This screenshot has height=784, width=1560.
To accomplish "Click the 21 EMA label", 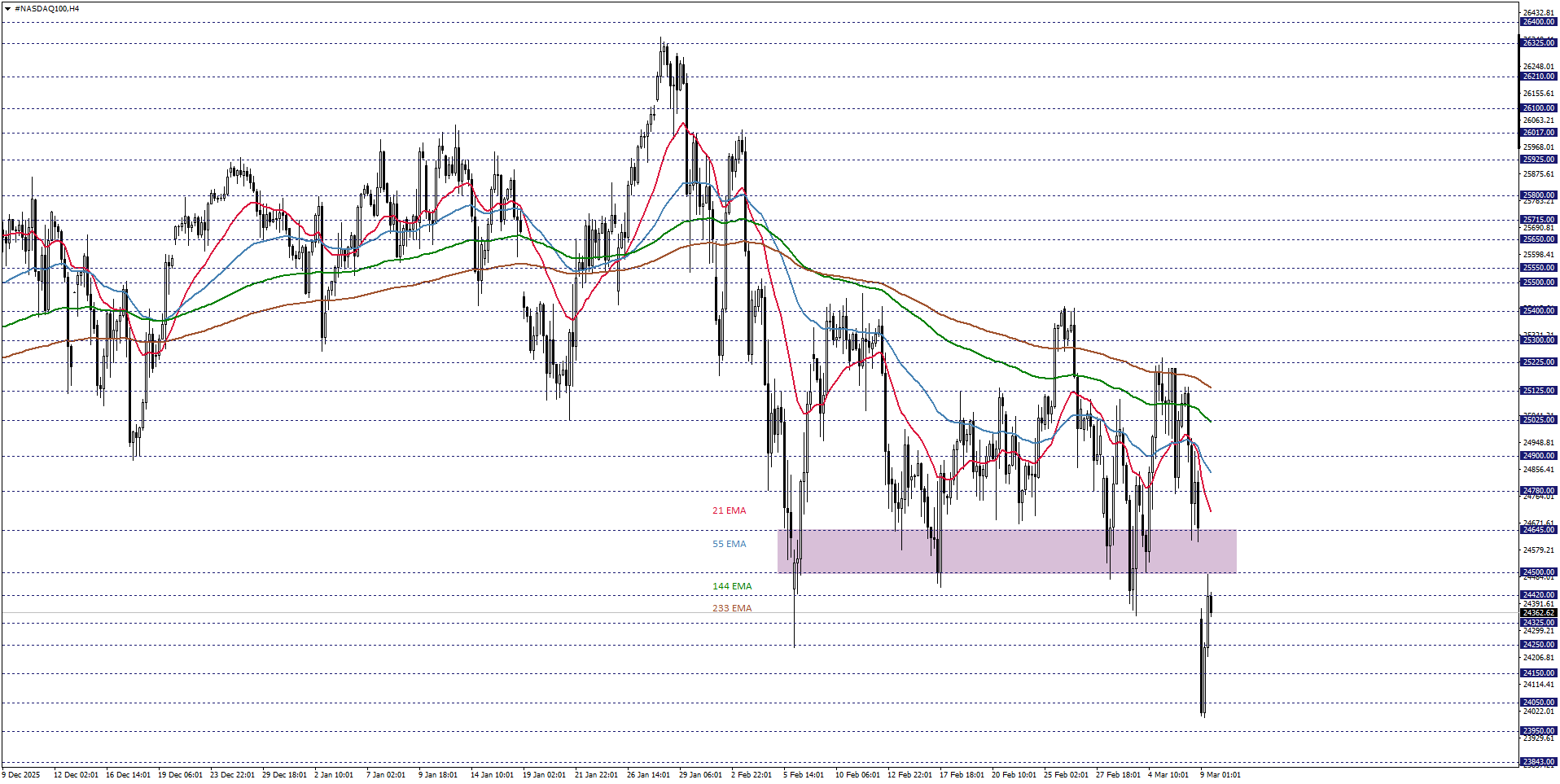I will pos(729,511).
